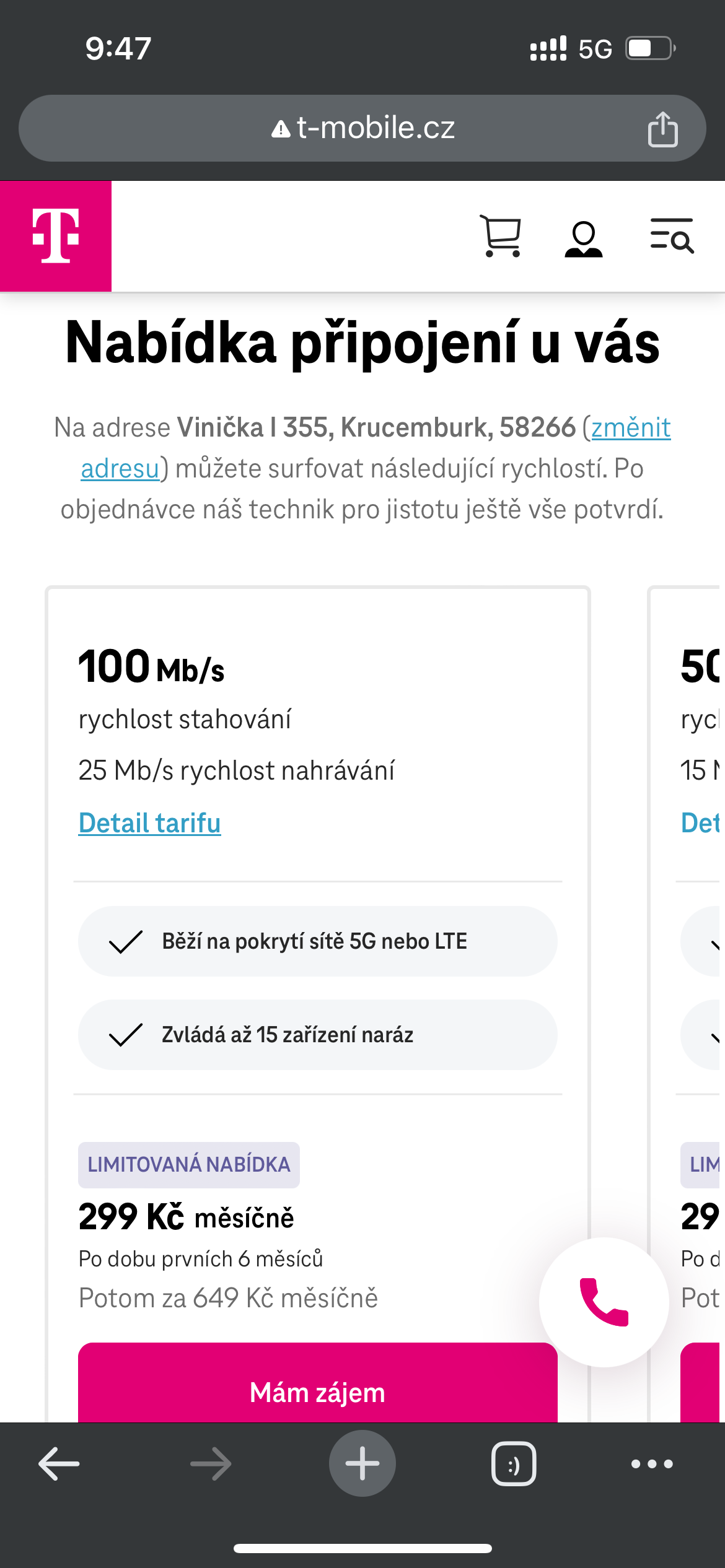Tap the 'LIMITOVANÁ NABÍDKA' badge
Screen dimensions: 725x1568
click(188, 1165)
